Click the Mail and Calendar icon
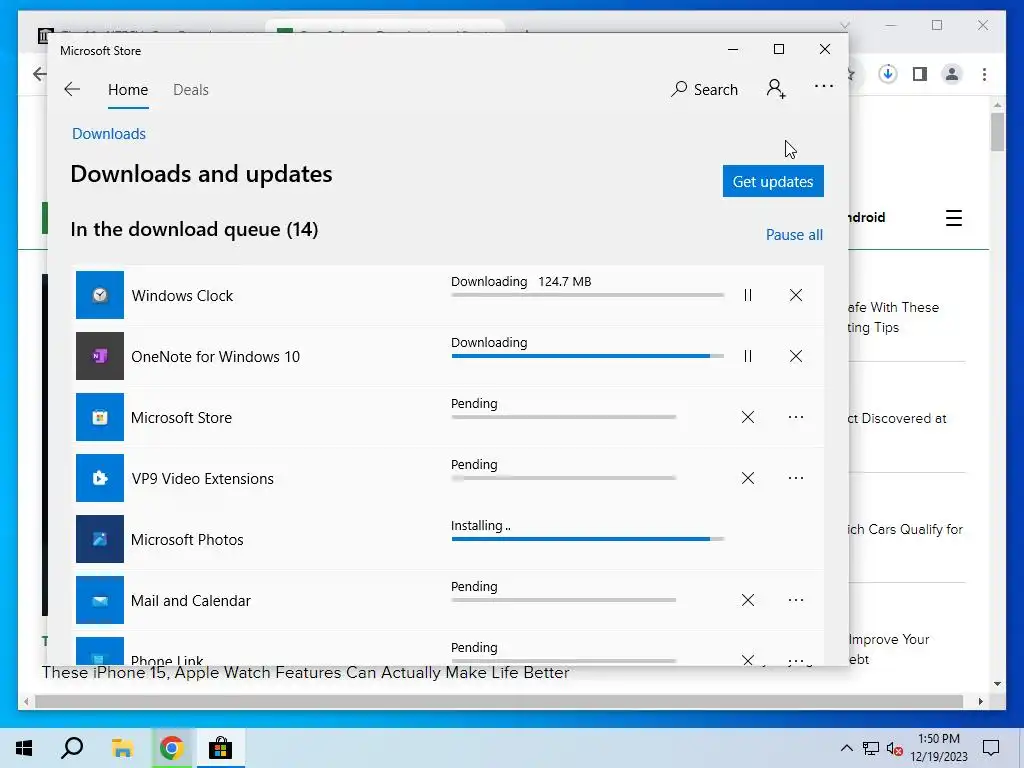Viewport: 1024px width, 768px height. (100, 600)
